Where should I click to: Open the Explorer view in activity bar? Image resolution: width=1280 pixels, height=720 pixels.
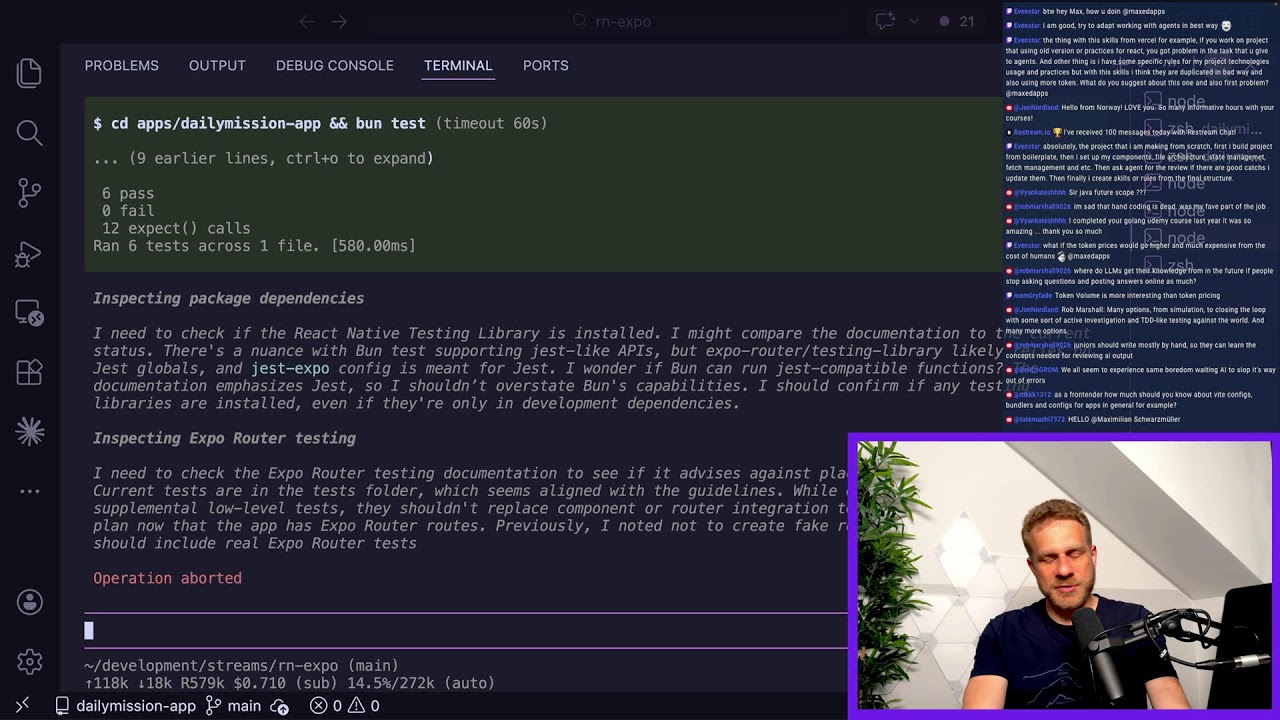pyautogui.click(x=29, y=73)
